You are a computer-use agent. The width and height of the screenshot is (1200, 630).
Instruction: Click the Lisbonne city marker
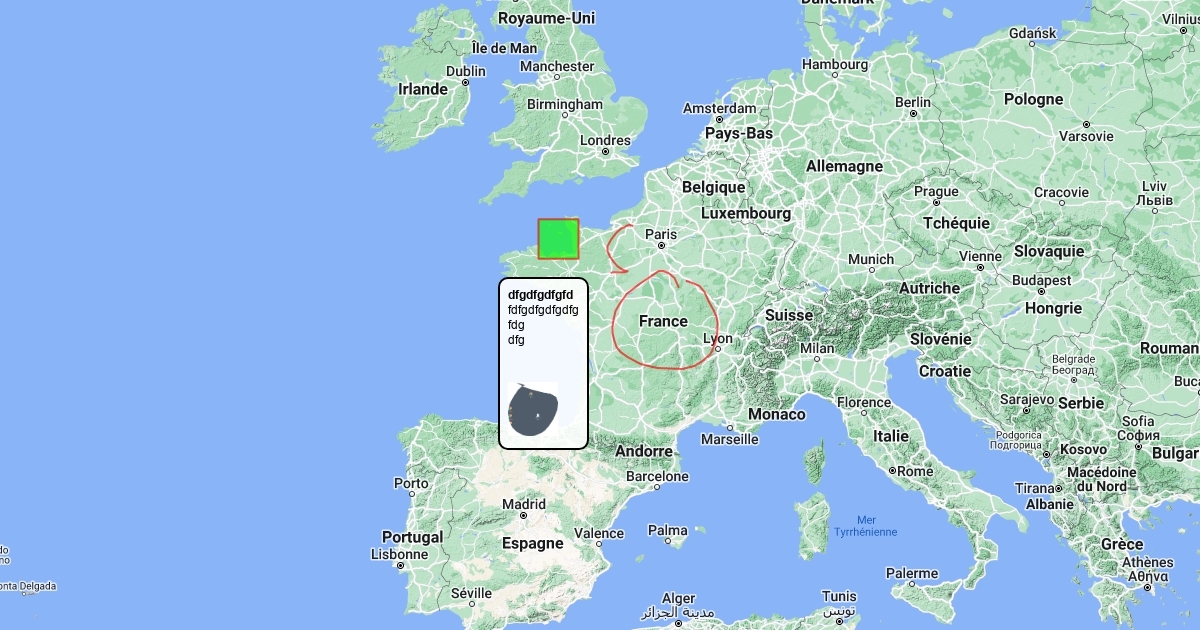[400, 565]
